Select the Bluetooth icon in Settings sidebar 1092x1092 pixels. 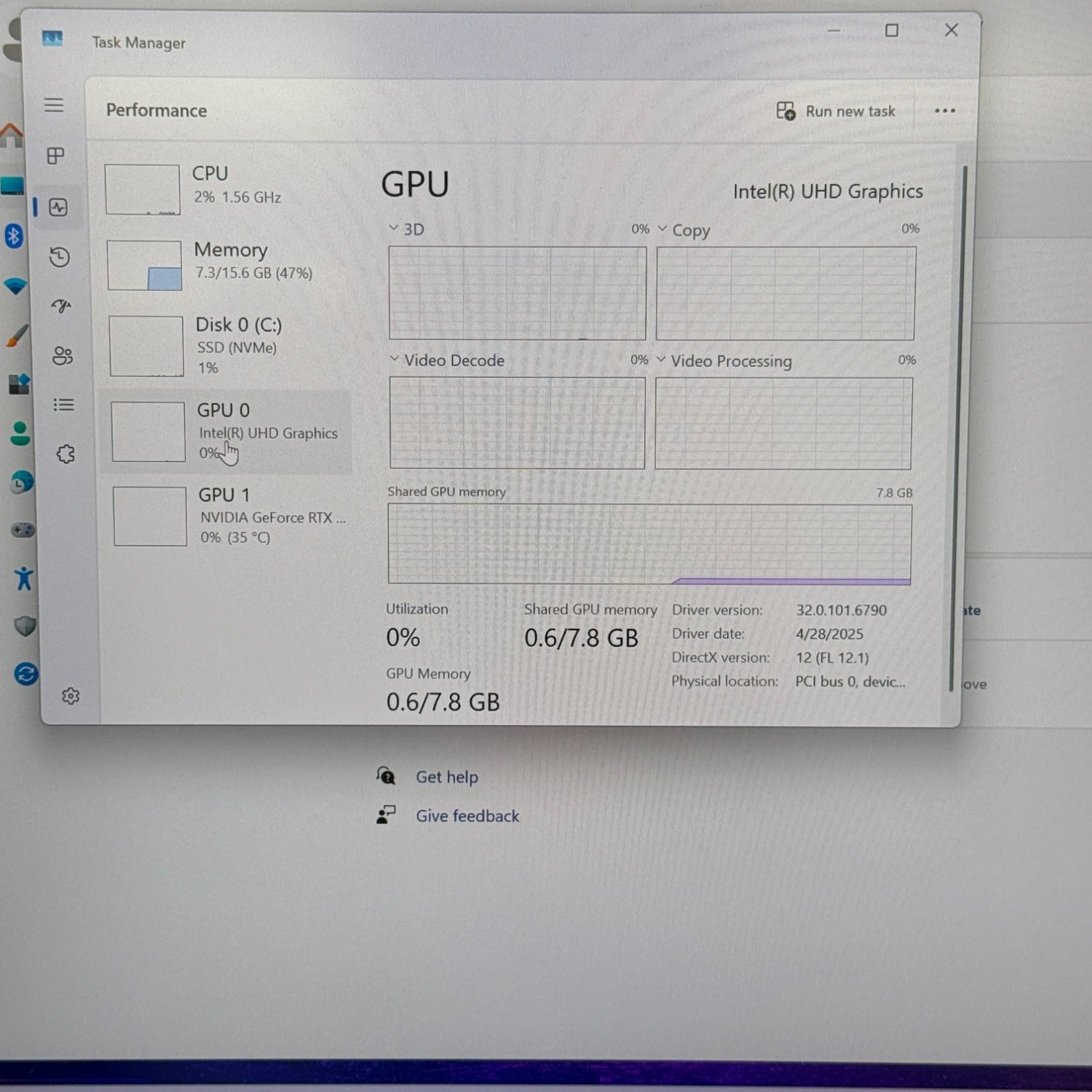click(15, 237)
